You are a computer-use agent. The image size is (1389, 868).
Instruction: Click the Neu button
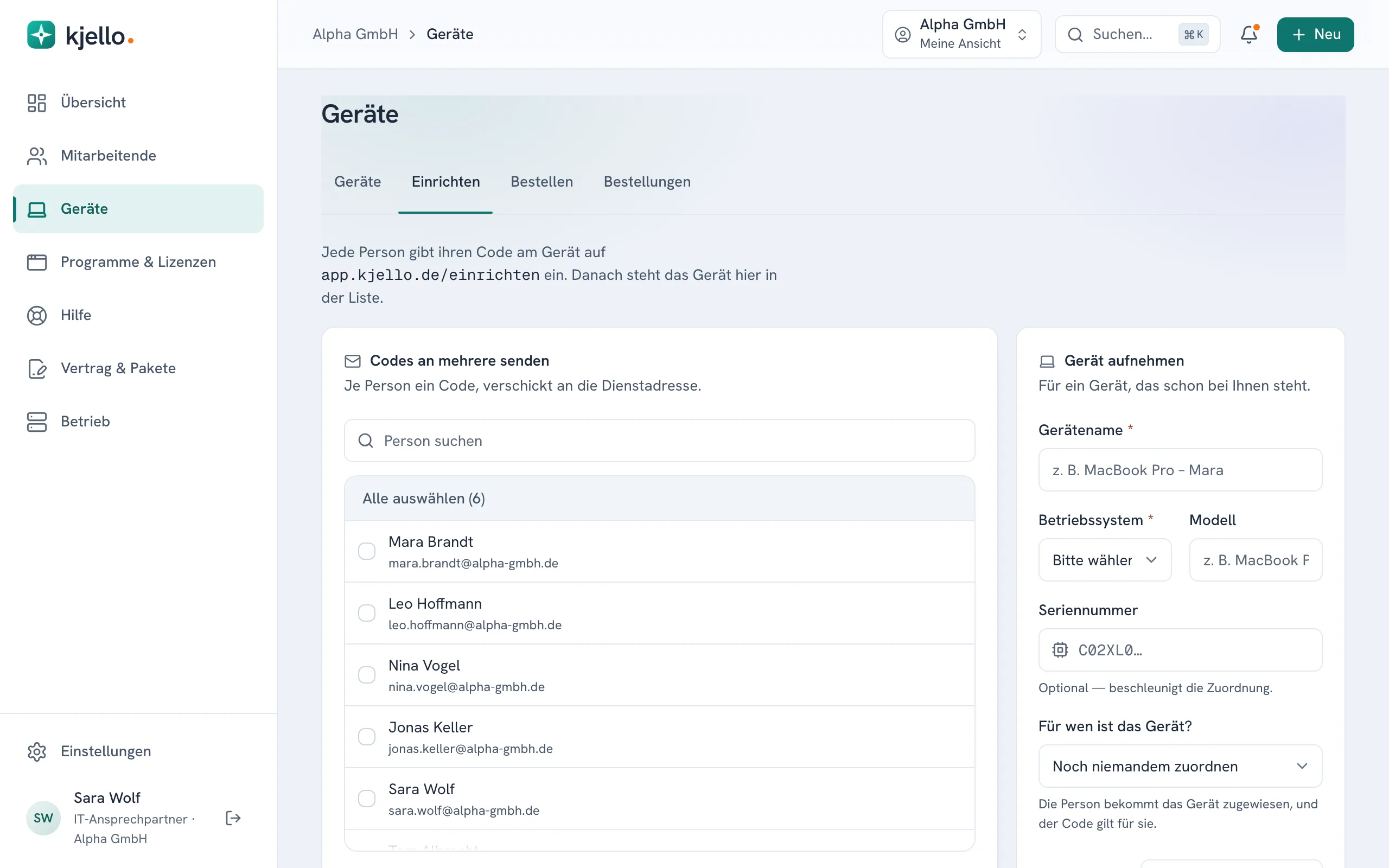pos(1315,34)
